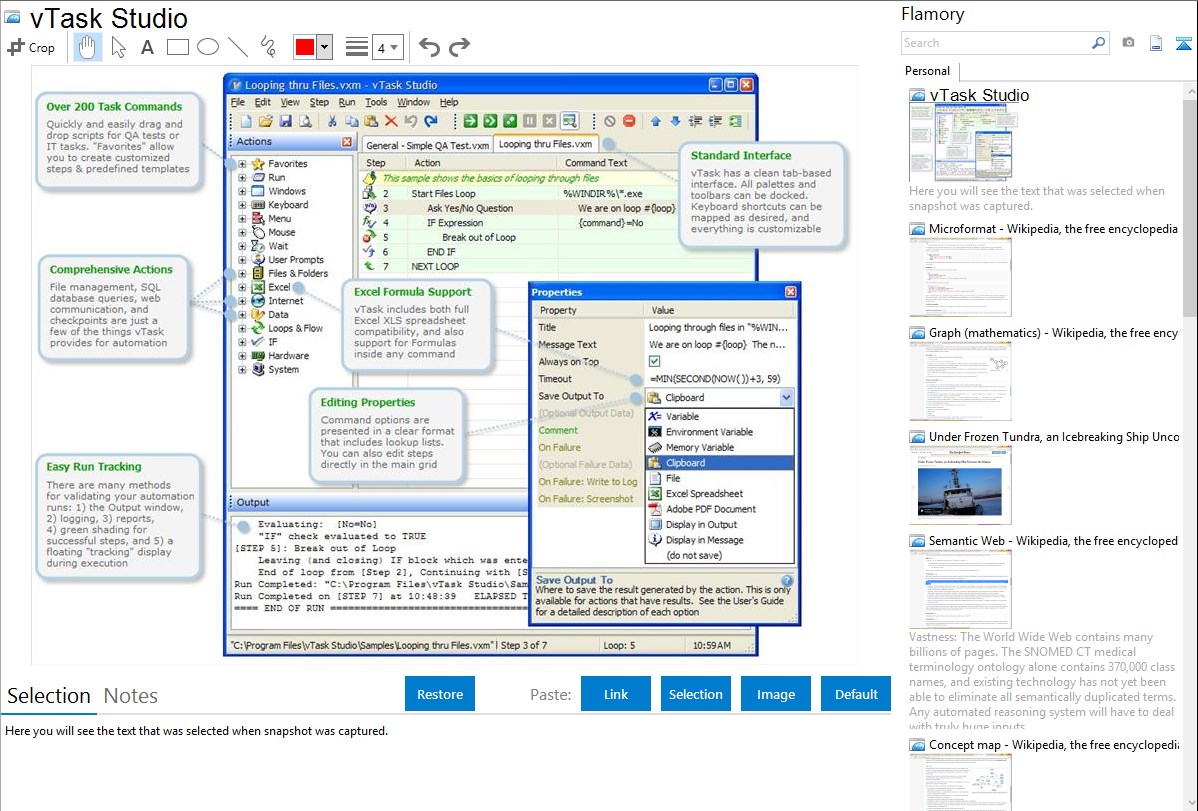Activate the hand pan tool

point(87,47)
